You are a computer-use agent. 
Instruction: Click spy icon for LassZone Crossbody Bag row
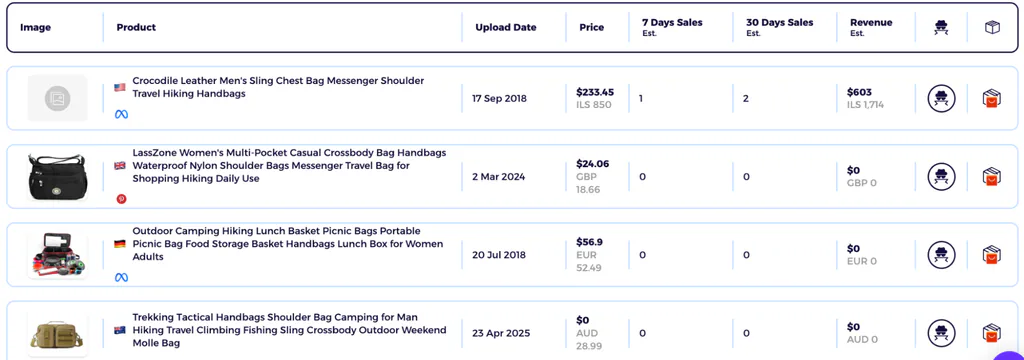[941, 176]
